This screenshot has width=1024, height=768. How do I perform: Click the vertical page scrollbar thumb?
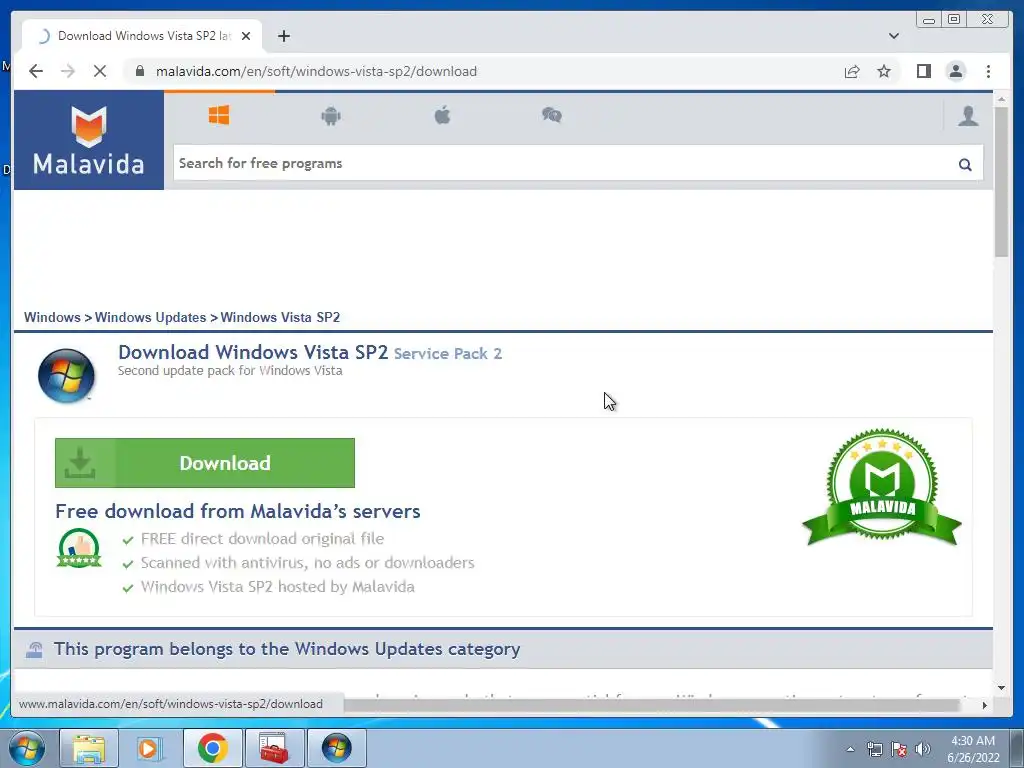pos(1002,182)
